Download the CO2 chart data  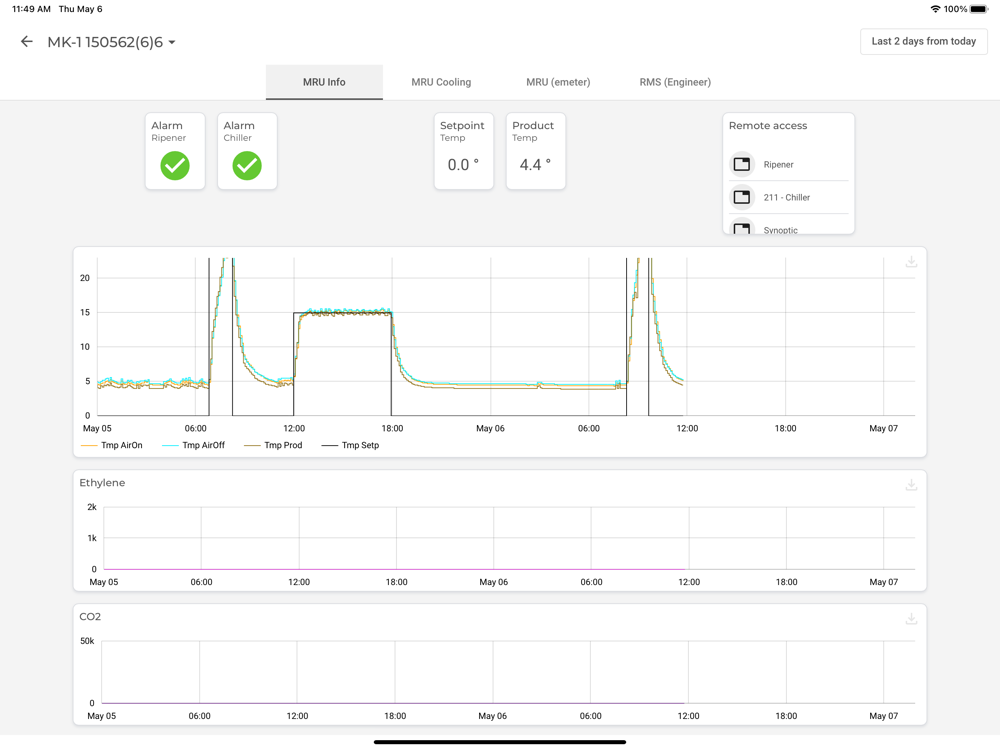tap(911, 619)
